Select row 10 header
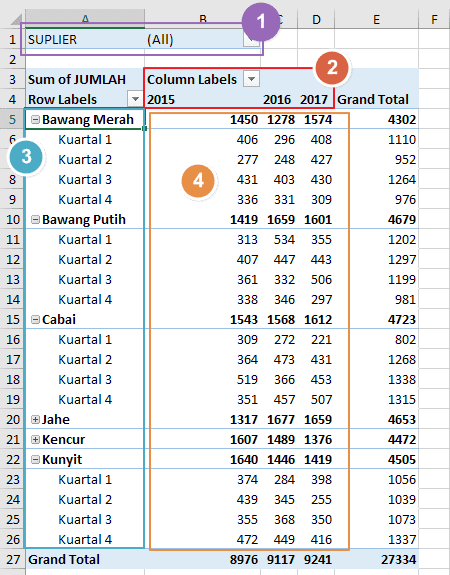Image resolution: width=450 pixels, height=575 pixels. [x=12, y=220]
